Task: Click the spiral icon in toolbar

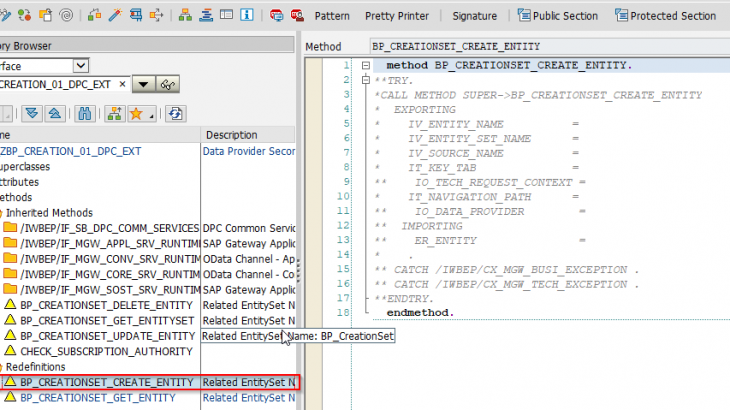Action: pos(66,16)
